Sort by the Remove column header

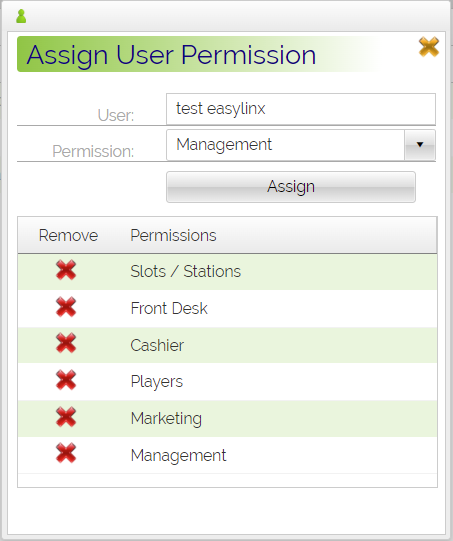pyautogui.click(x=68, y=235)
